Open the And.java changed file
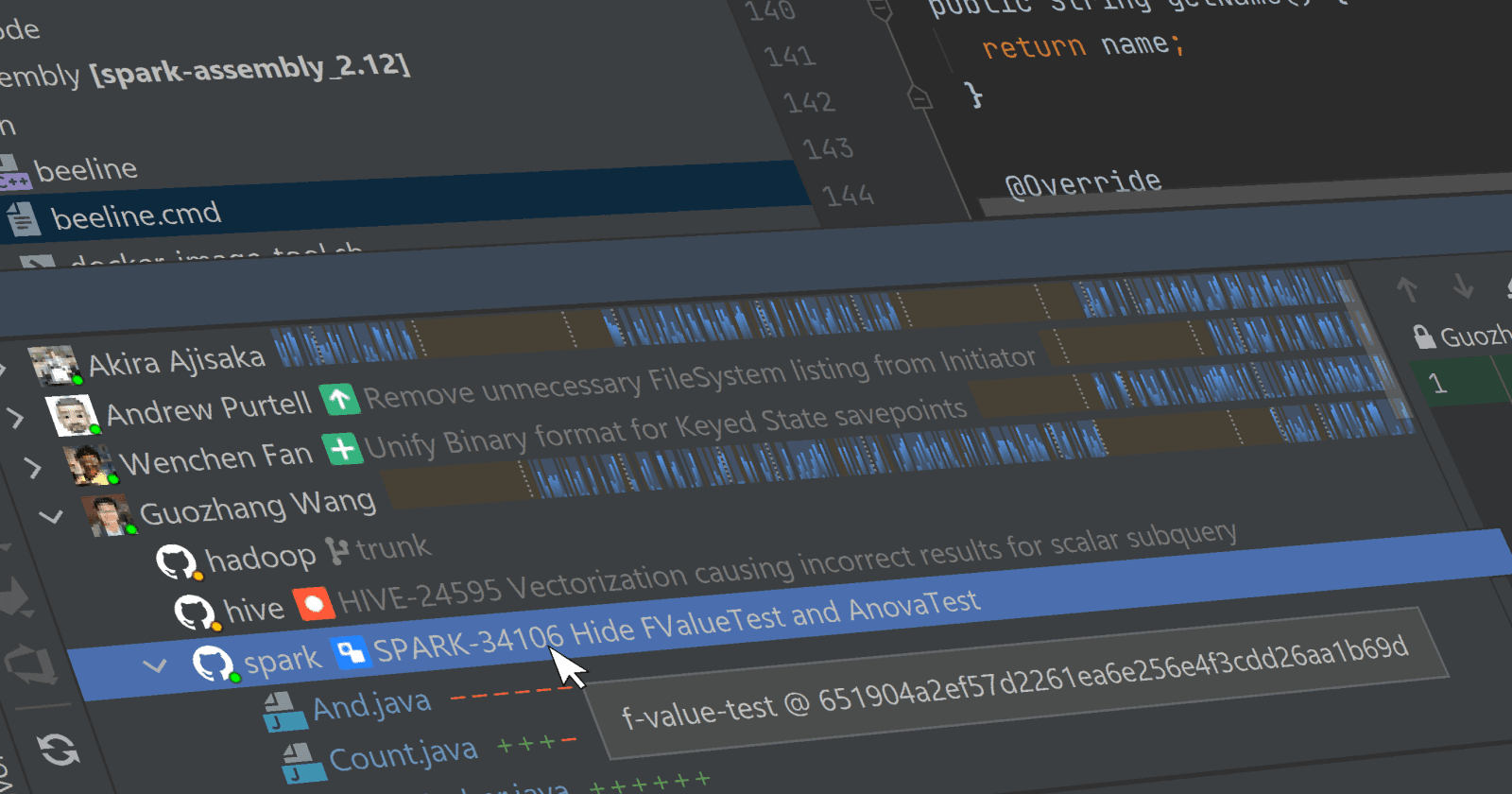 pyautogui.click(x=371, y=706)
